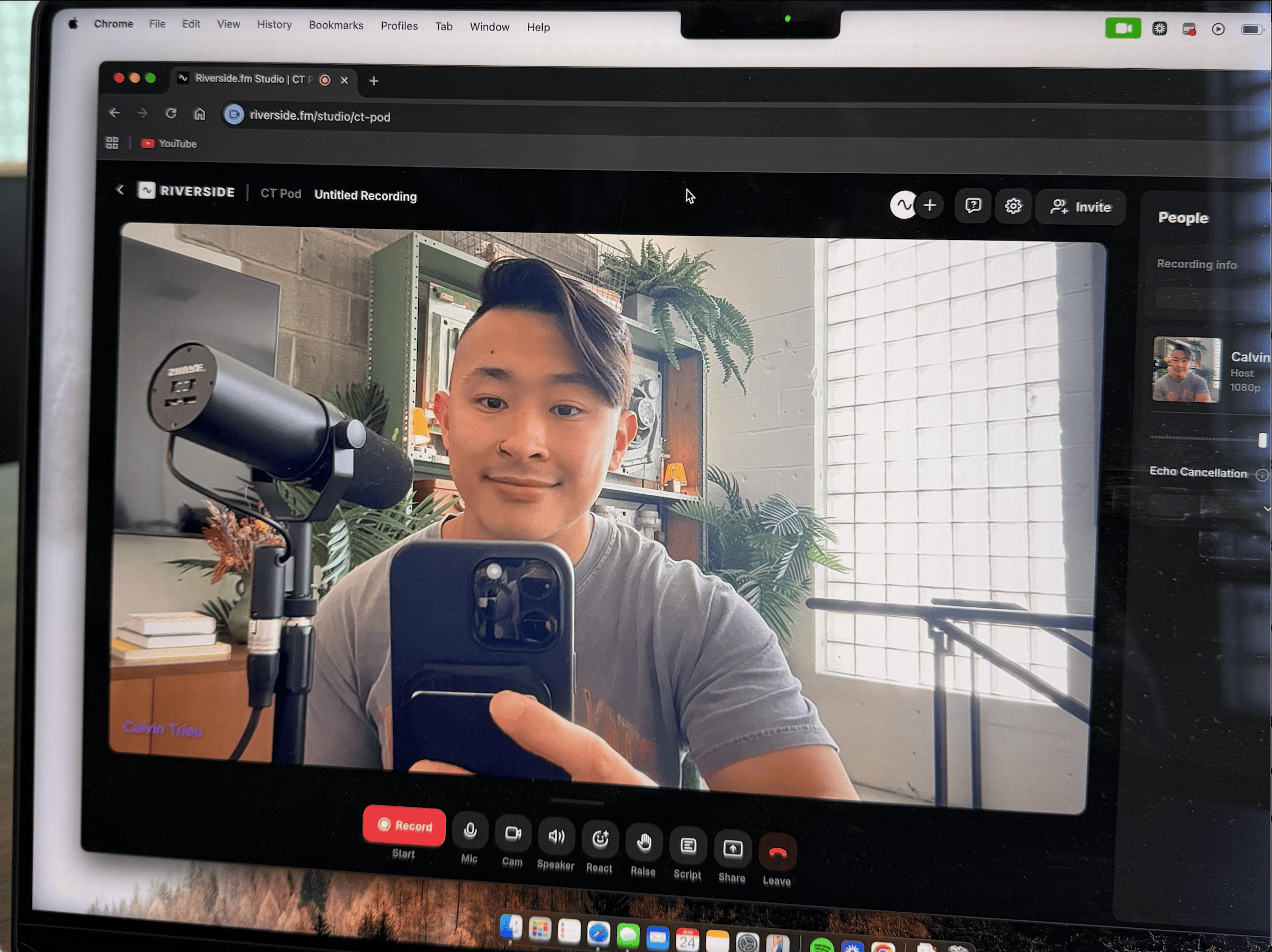Viewport: 1272px width, 952px height.
Task: Raise your hand with the Raise button
Action: point(644,843)
